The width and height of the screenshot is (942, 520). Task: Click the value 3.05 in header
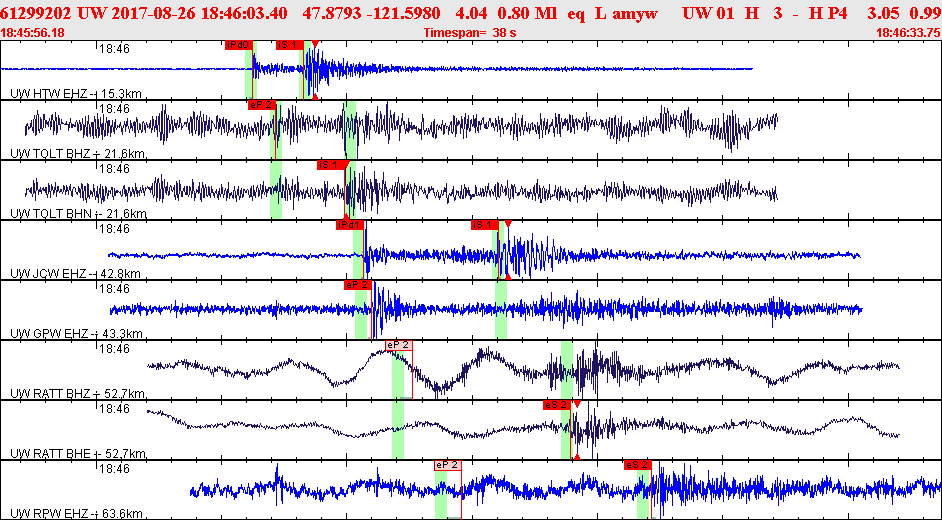(x=882, y=13)
